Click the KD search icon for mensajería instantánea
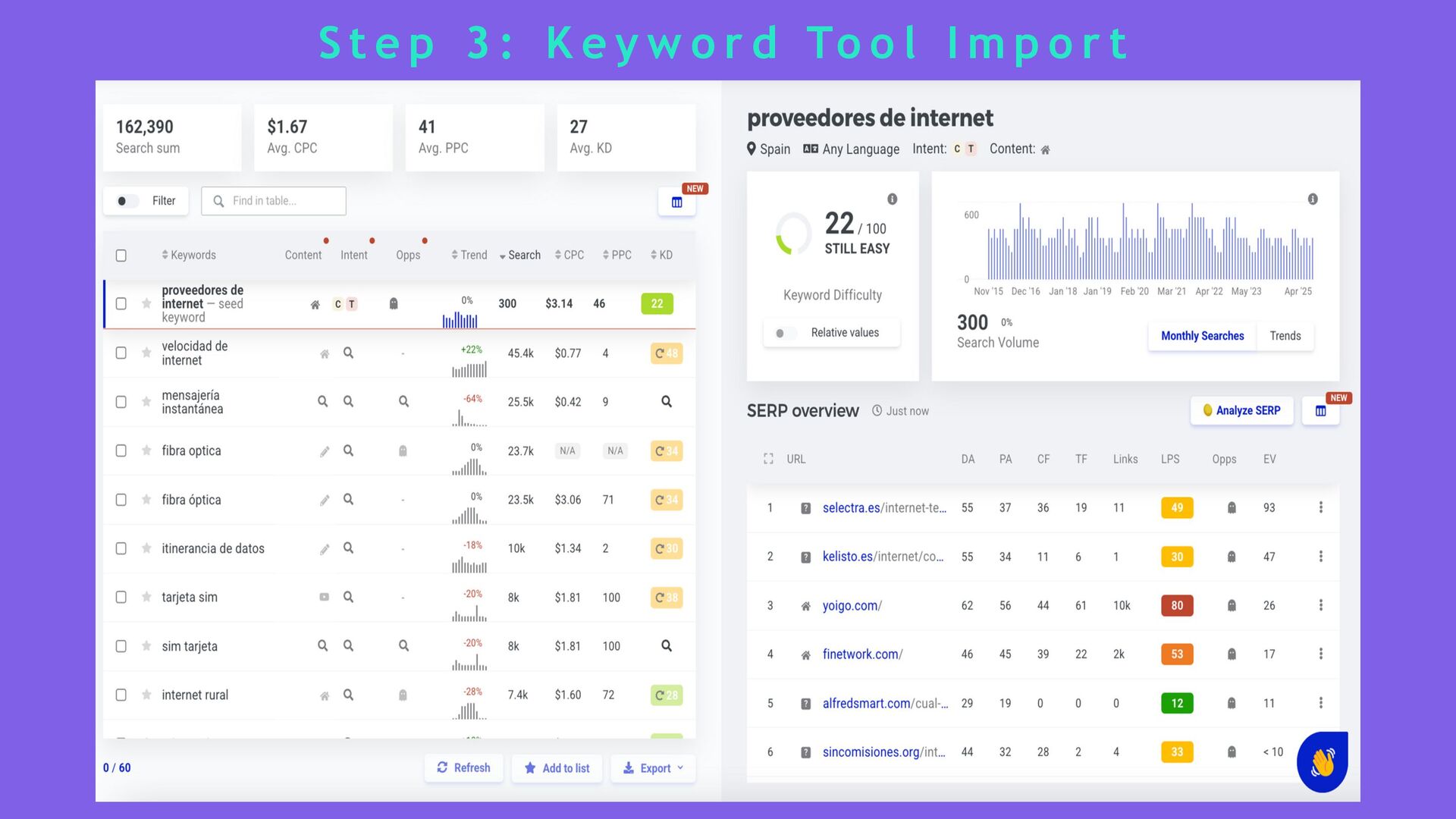The width and height of the screenshot is (1456, 819). (x=666, y=402)
